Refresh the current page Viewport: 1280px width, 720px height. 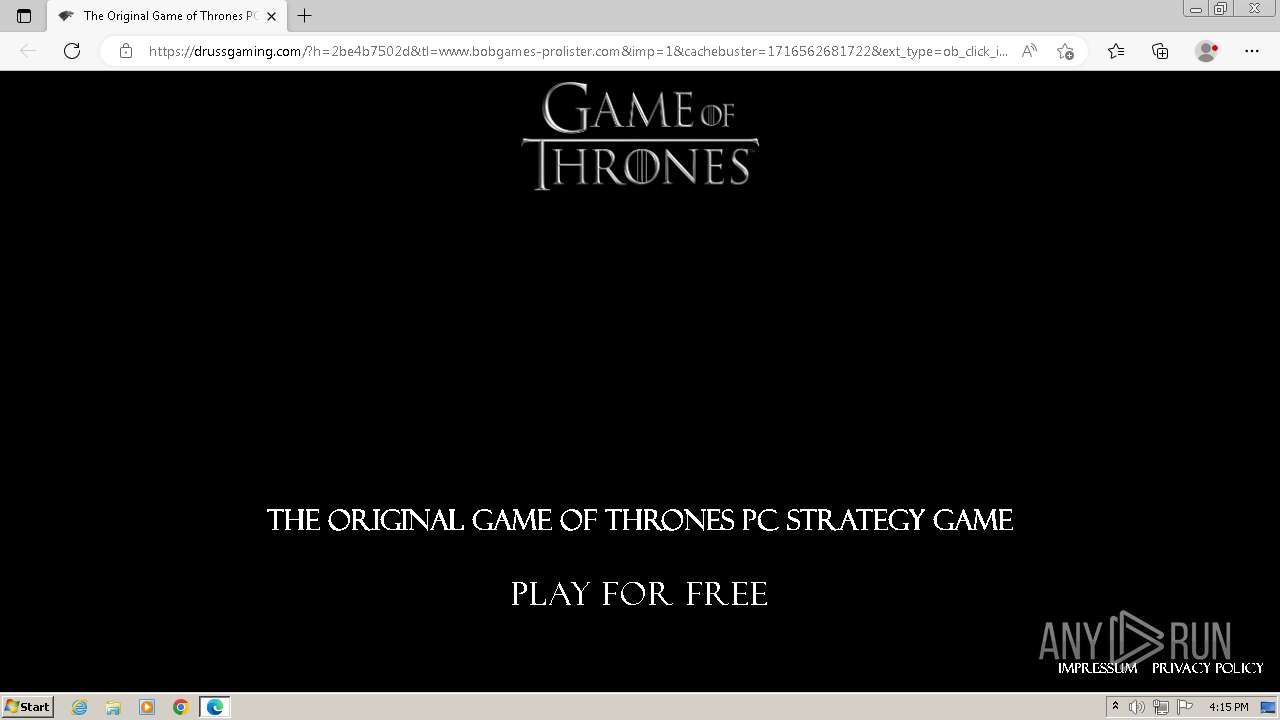click(72, 51)
